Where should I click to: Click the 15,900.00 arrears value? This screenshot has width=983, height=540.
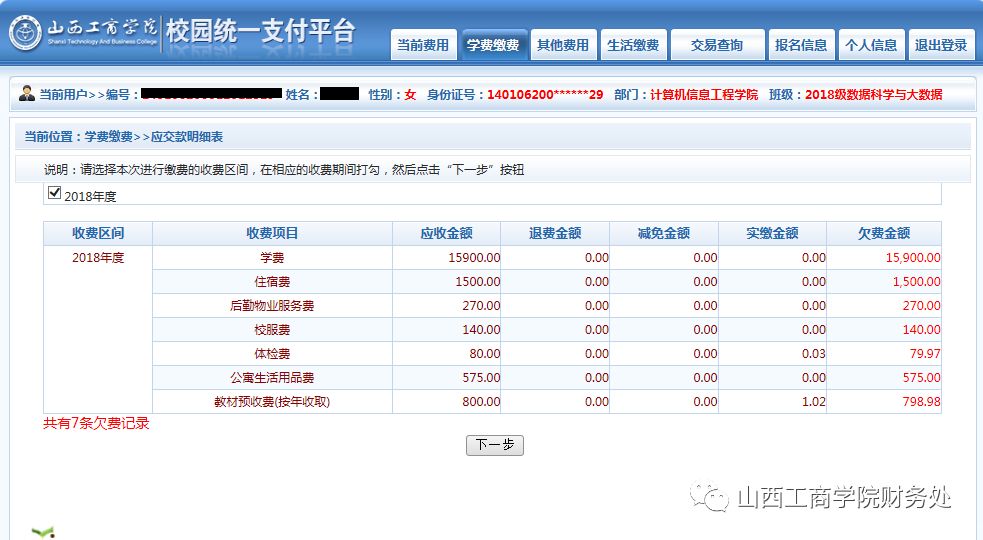click(x=913, y=258)
